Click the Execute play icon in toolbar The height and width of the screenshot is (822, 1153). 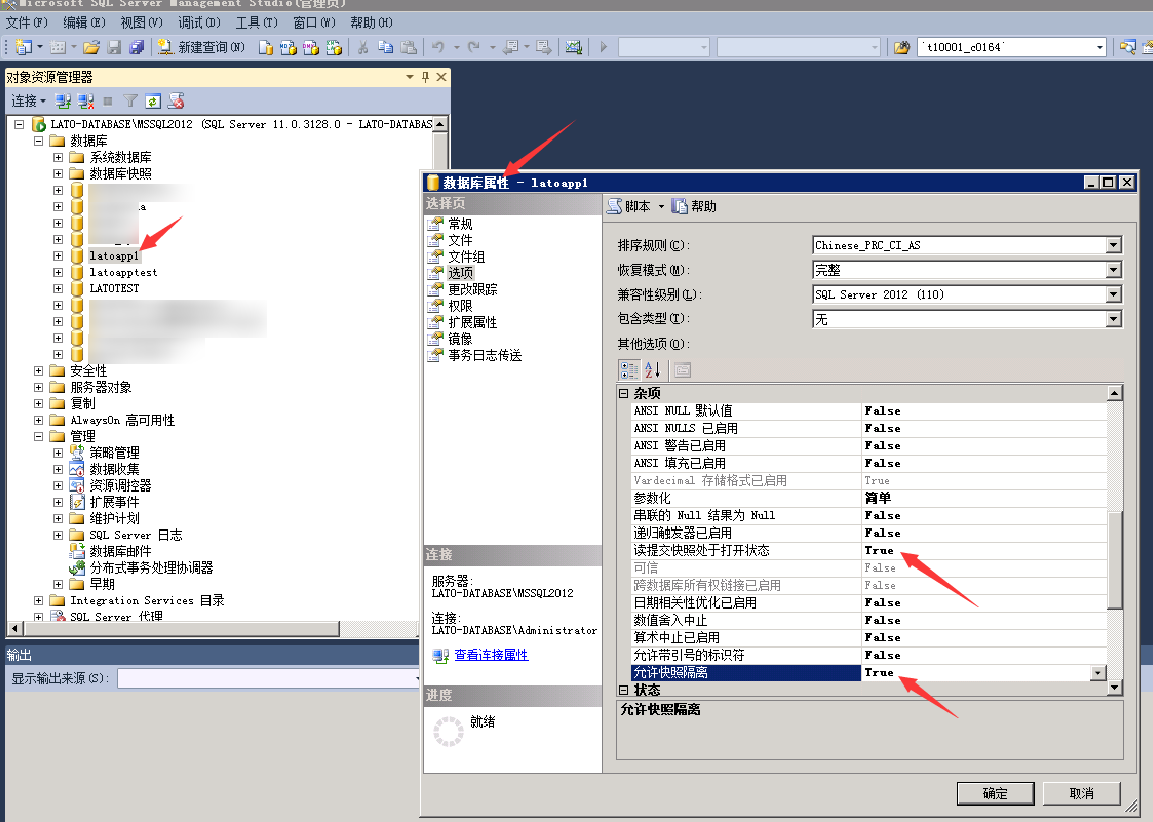click(603, 47)
